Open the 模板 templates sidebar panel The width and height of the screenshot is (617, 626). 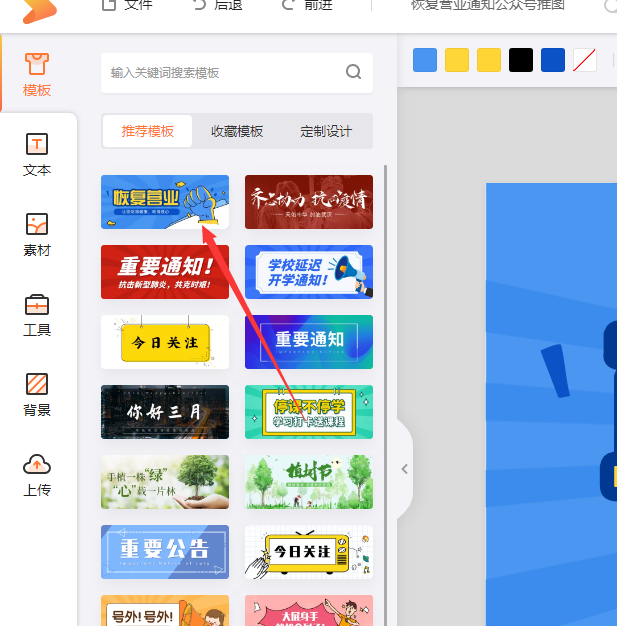[37, 74]
